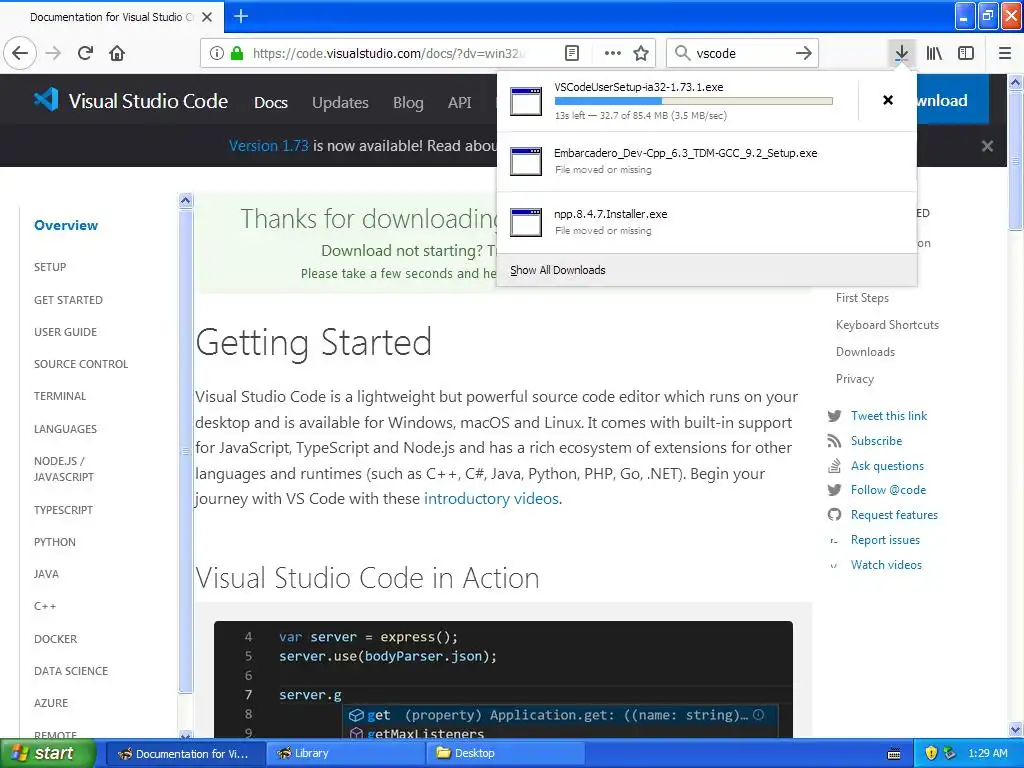Select the npp.8.4.7.Installer.exe download entry

coord(707,222)
